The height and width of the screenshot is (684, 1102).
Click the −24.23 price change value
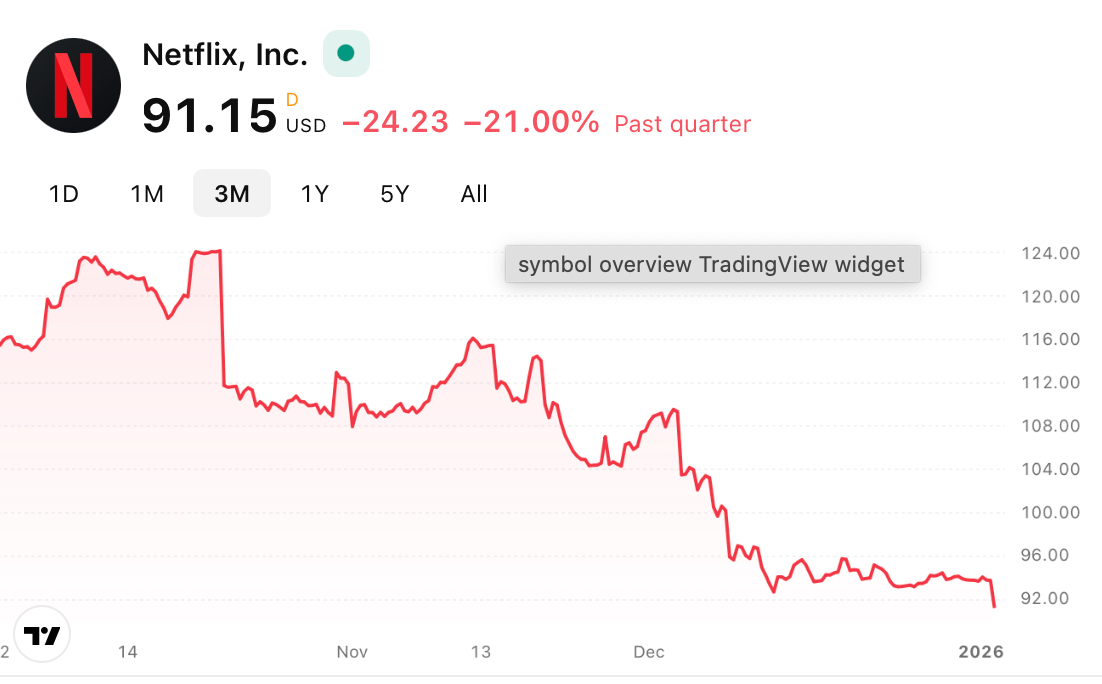395,123
